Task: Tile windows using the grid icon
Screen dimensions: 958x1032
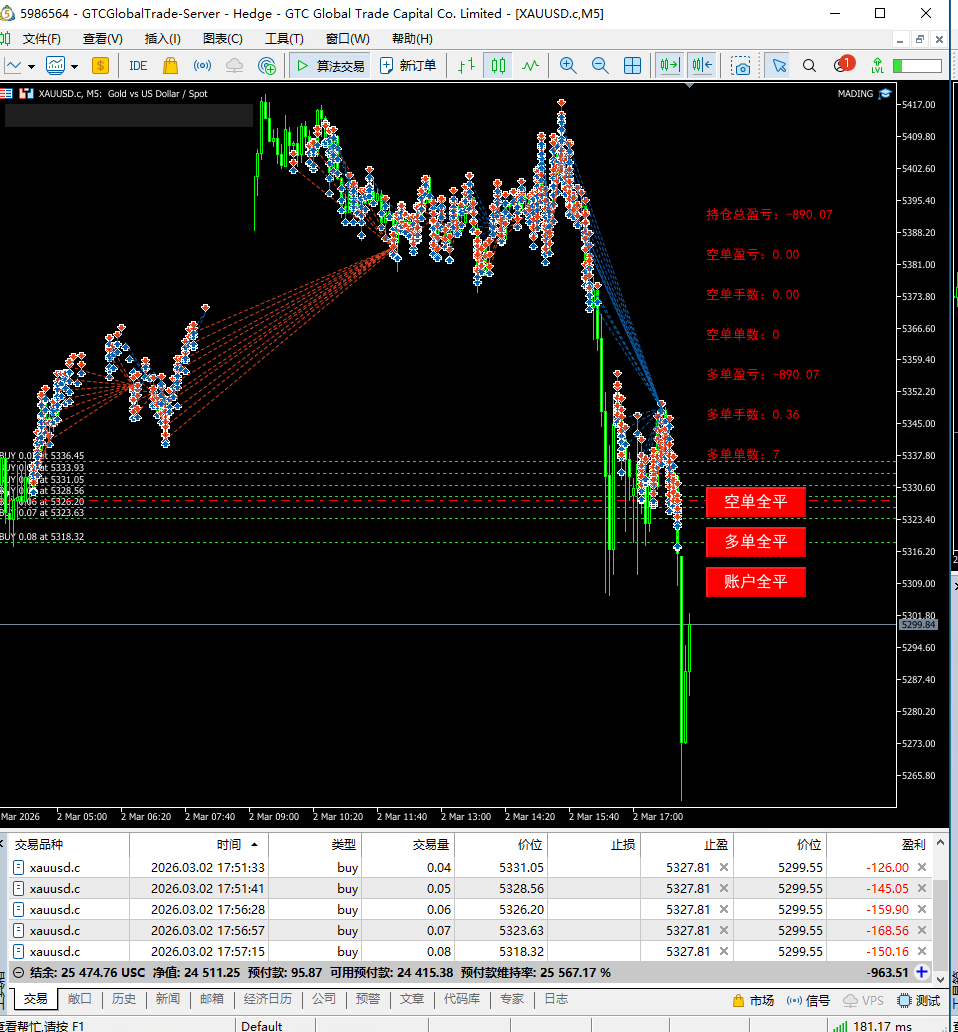Action: [x=632, y=66]
